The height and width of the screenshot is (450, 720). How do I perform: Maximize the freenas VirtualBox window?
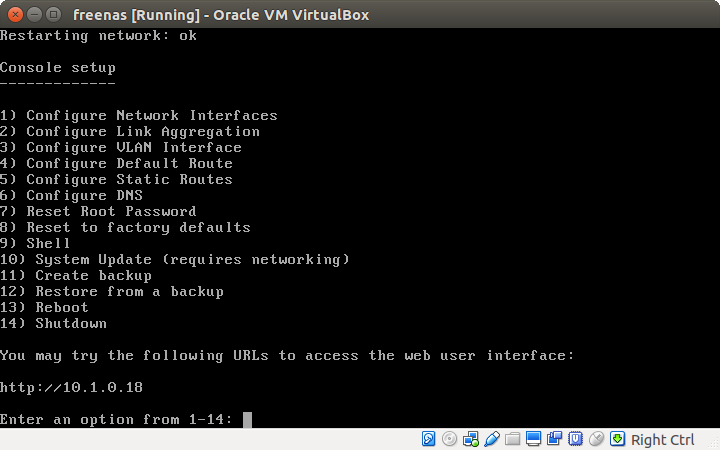coord(54,15)
